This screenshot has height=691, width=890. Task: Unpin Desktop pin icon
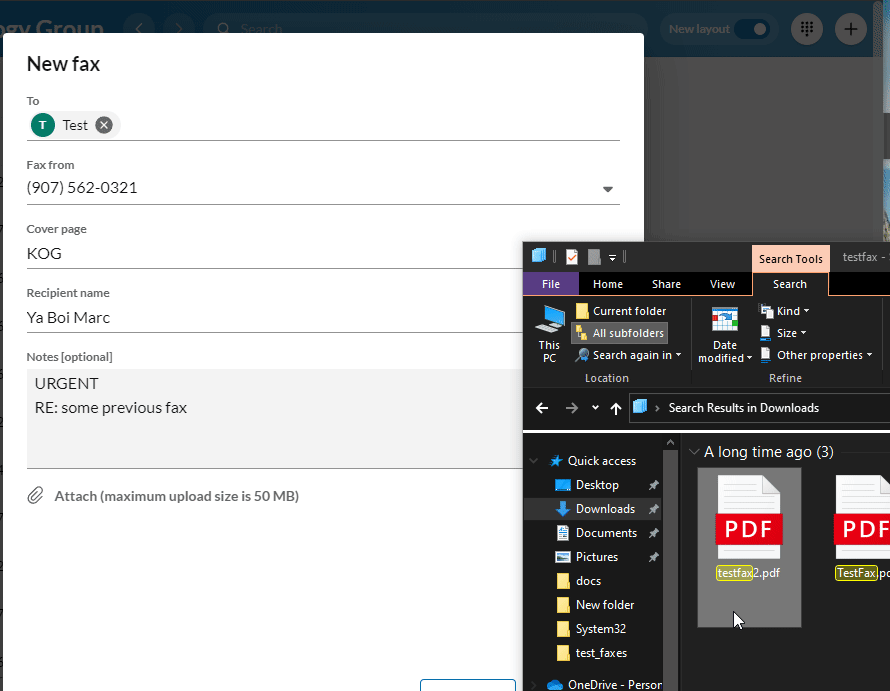653,485
